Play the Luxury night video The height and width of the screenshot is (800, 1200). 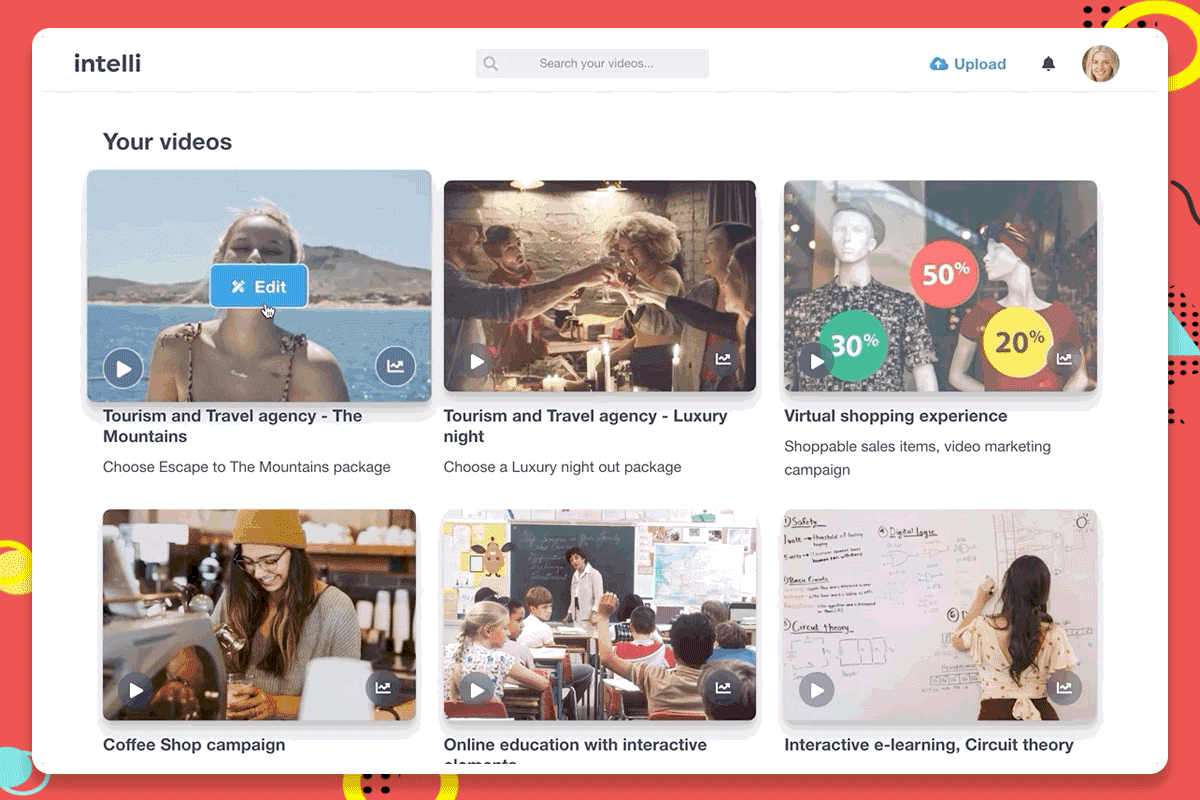(478, 361)
